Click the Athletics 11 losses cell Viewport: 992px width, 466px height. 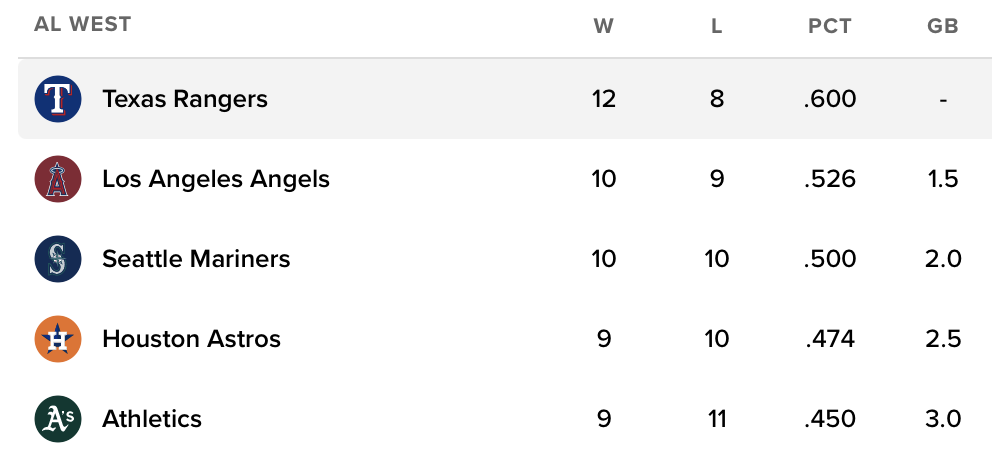[x=716, y=419]
